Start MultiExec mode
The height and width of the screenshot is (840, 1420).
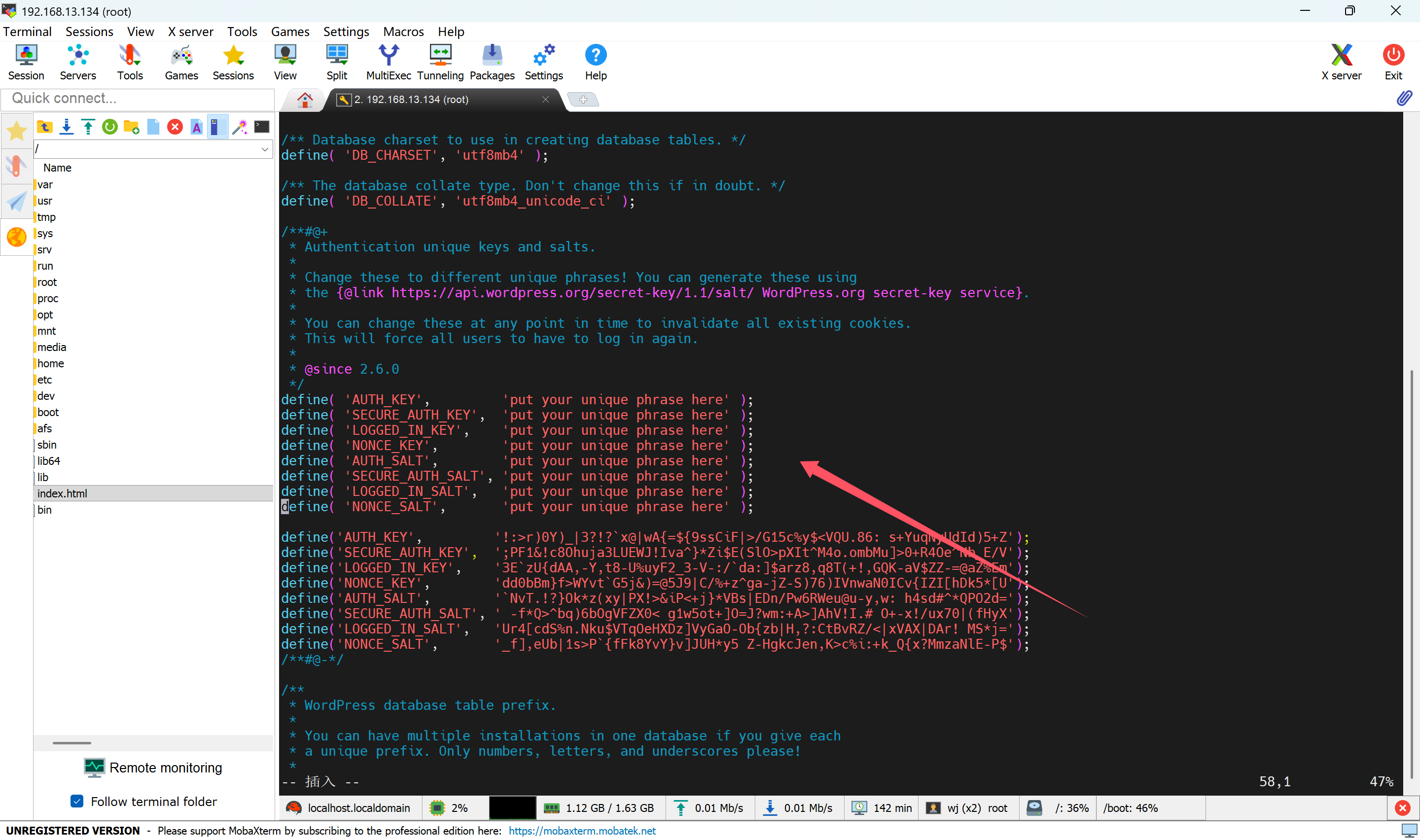[x=388, y=62]
